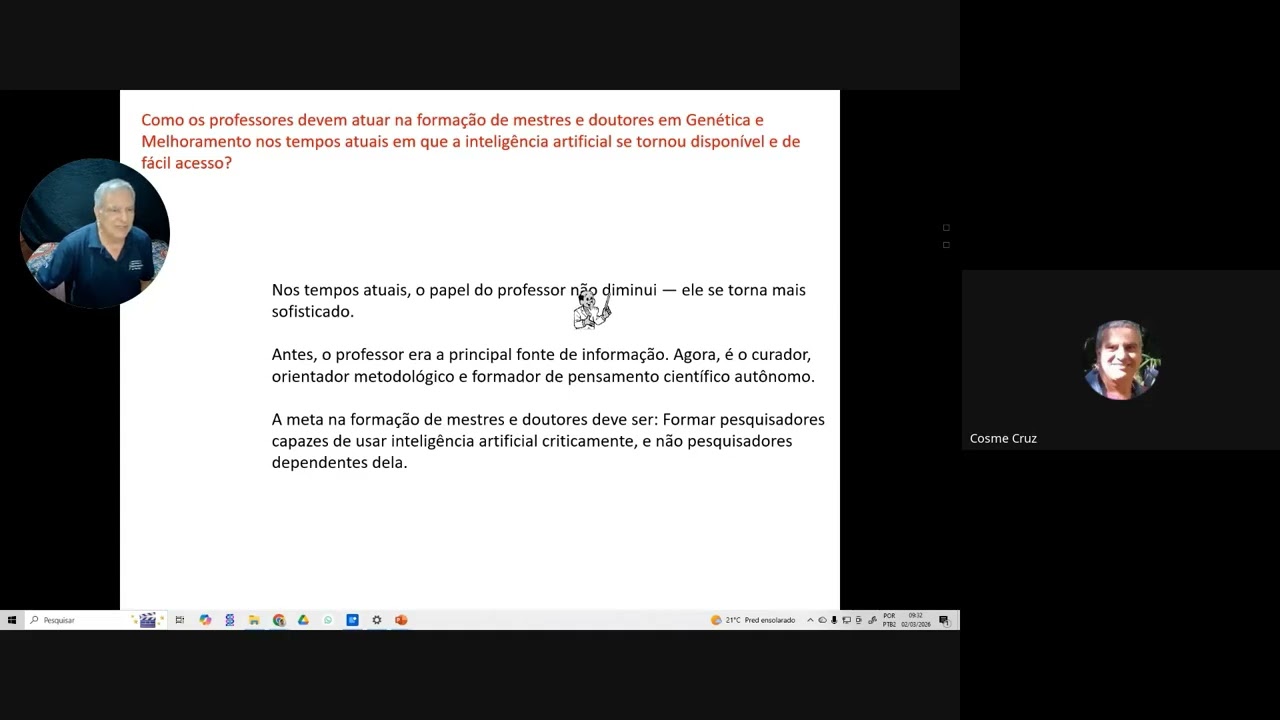Change input language POR PTB2
Screen dimensions: 1280x720
(889, 620)
